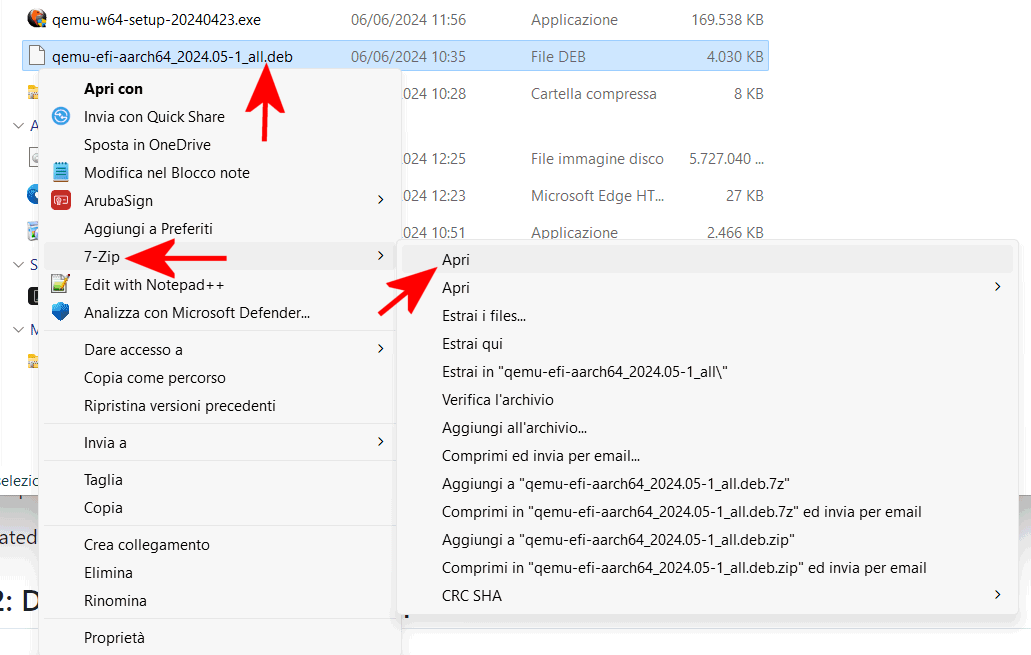1031x655 pixels.
Task: Click date 06/06/2024 10:35
Action: (x=408, y=57)
